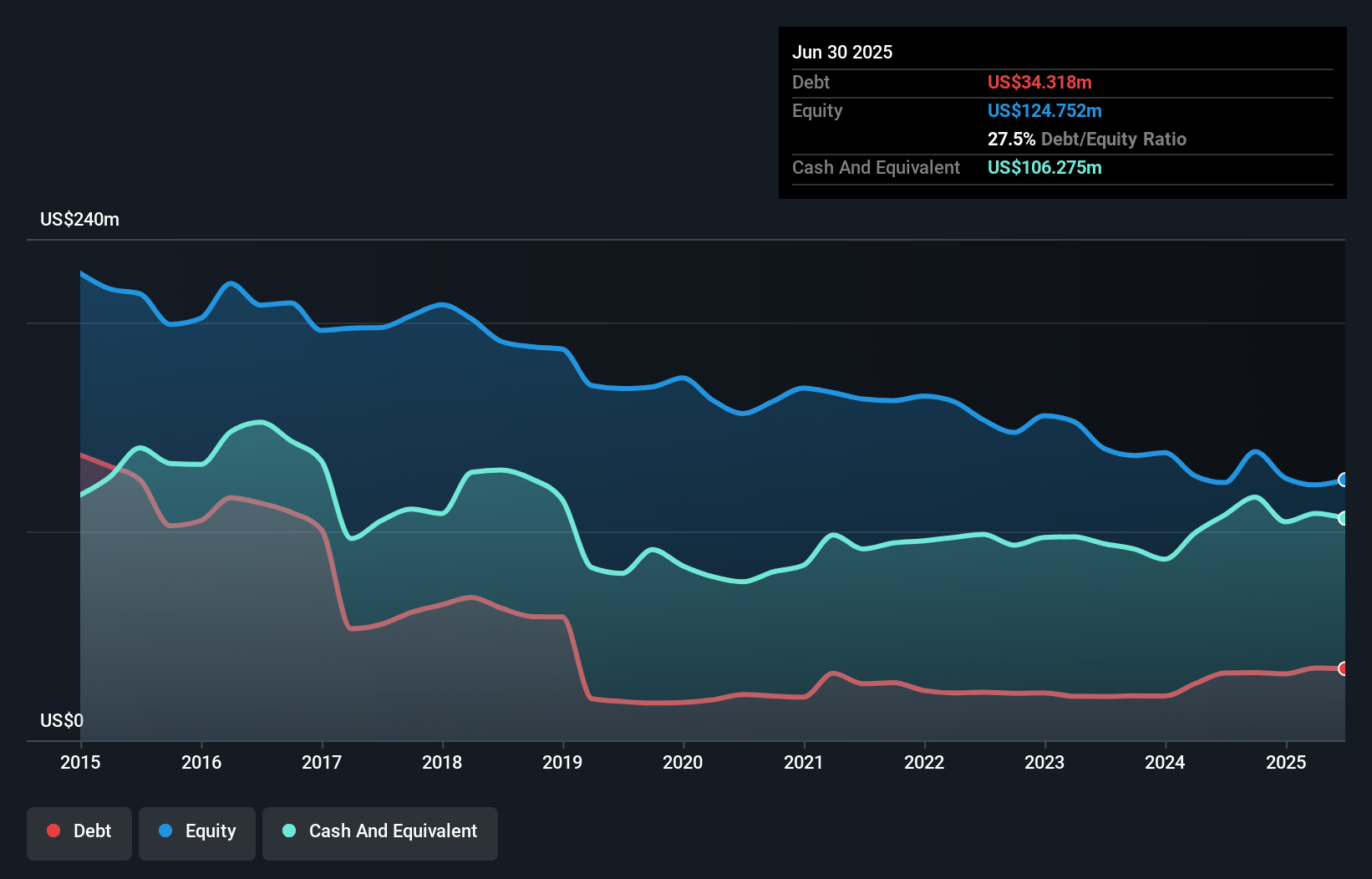Click the red dot beside US$34.318m in tooltip
Image resolution: width=1372 pixels, height=879 pixels.
[1039, 82]
